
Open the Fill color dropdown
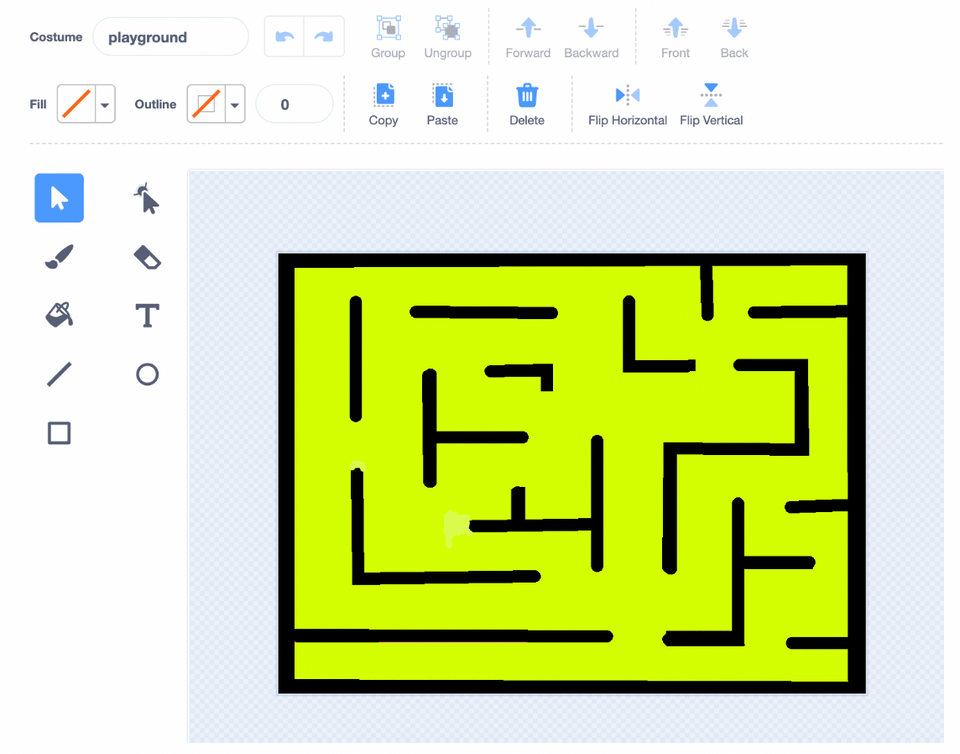pos(102,104)
